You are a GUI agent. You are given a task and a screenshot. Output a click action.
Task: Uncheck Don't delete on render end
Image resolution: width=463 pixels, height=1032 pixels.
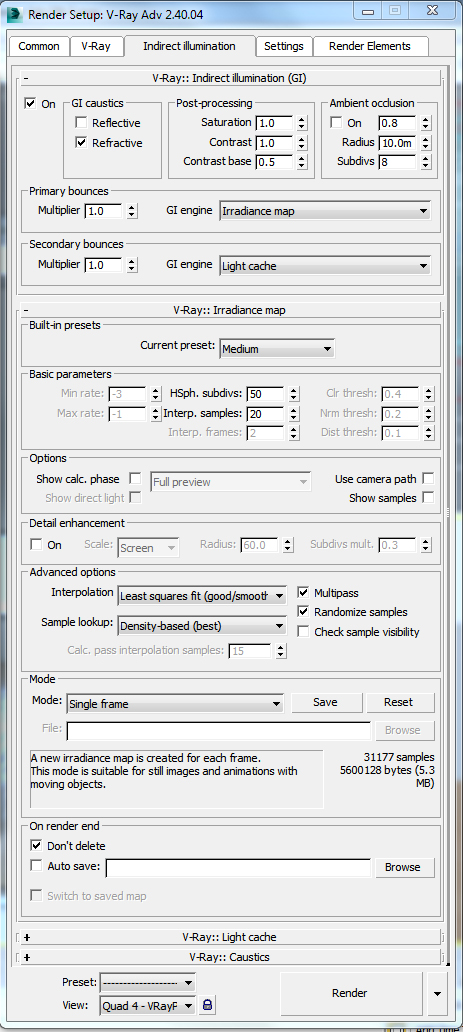tap(36, 846)
